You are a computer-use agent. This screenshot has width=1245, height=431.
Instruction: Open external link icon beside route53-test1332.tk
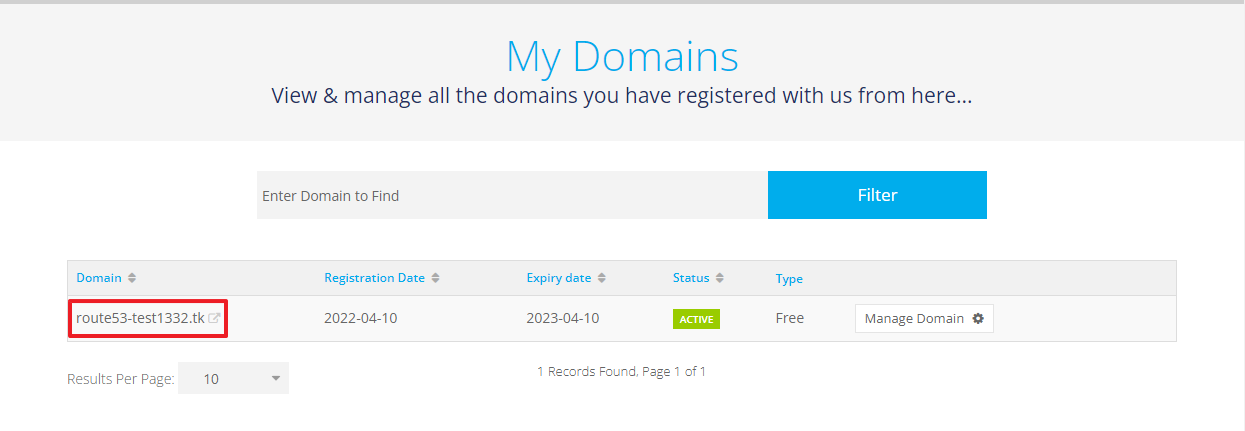[x=214, y=319]
